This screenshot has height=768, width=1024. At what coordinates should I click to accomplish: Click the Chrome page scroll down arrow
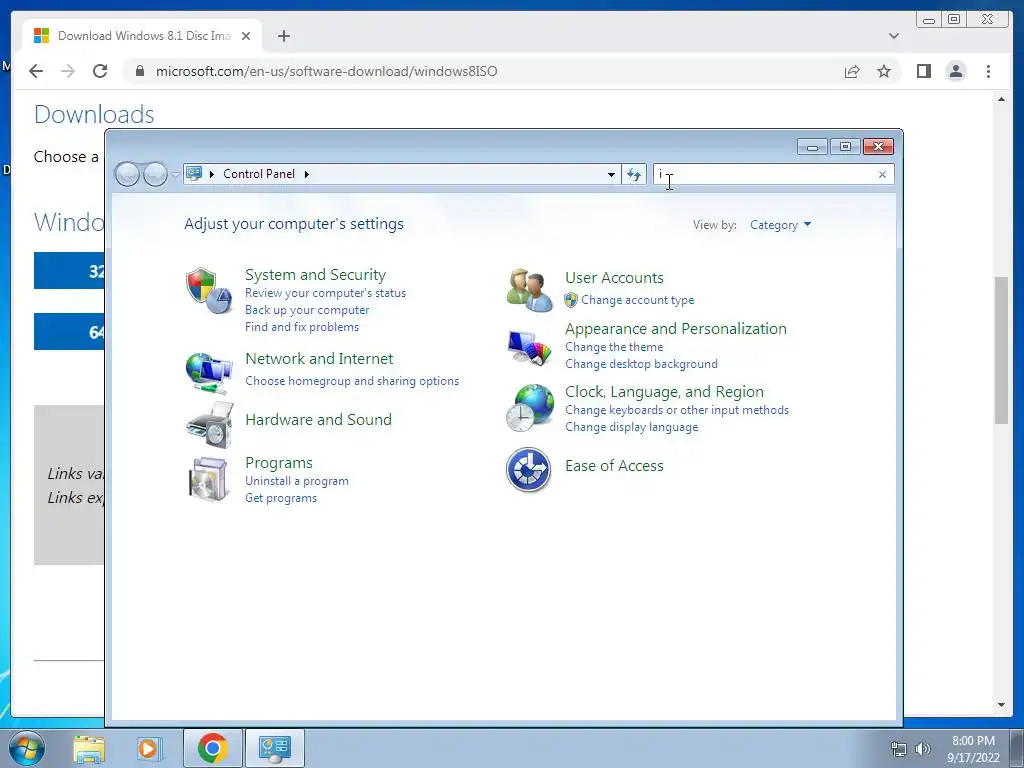tap(1001, 705)
